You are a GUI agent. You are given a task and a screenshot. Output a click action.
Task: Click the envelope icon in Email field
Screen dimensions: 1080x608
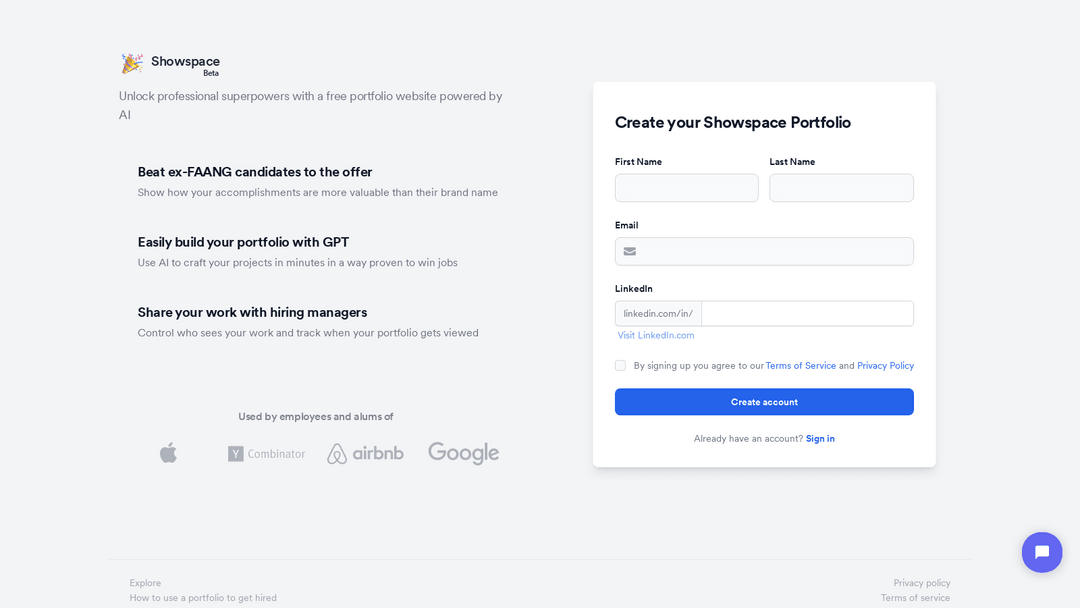click(x=630, y=251)
